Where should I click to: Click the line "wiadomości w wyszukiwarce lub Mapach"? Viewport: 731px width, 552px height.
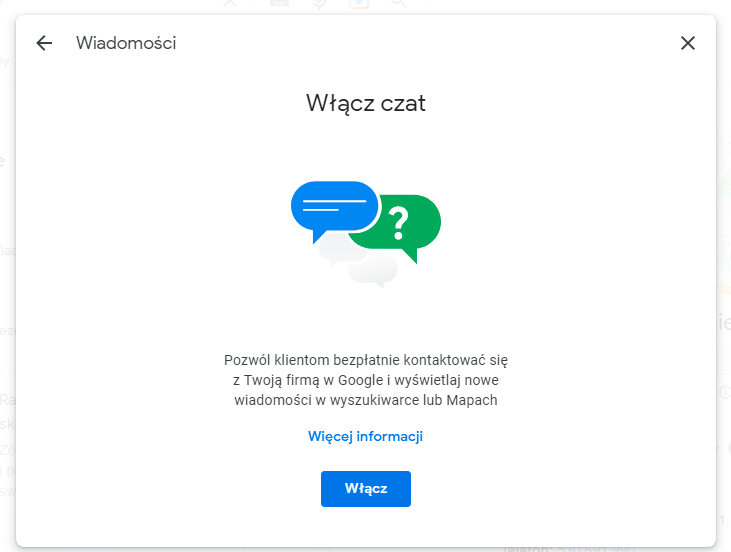tap(365, 401)
